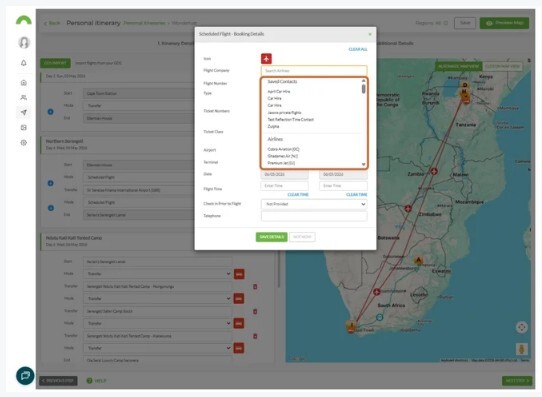Open the user avatar in the sidebar
Viewport: 542px width, 397px height.
[24, 42]
